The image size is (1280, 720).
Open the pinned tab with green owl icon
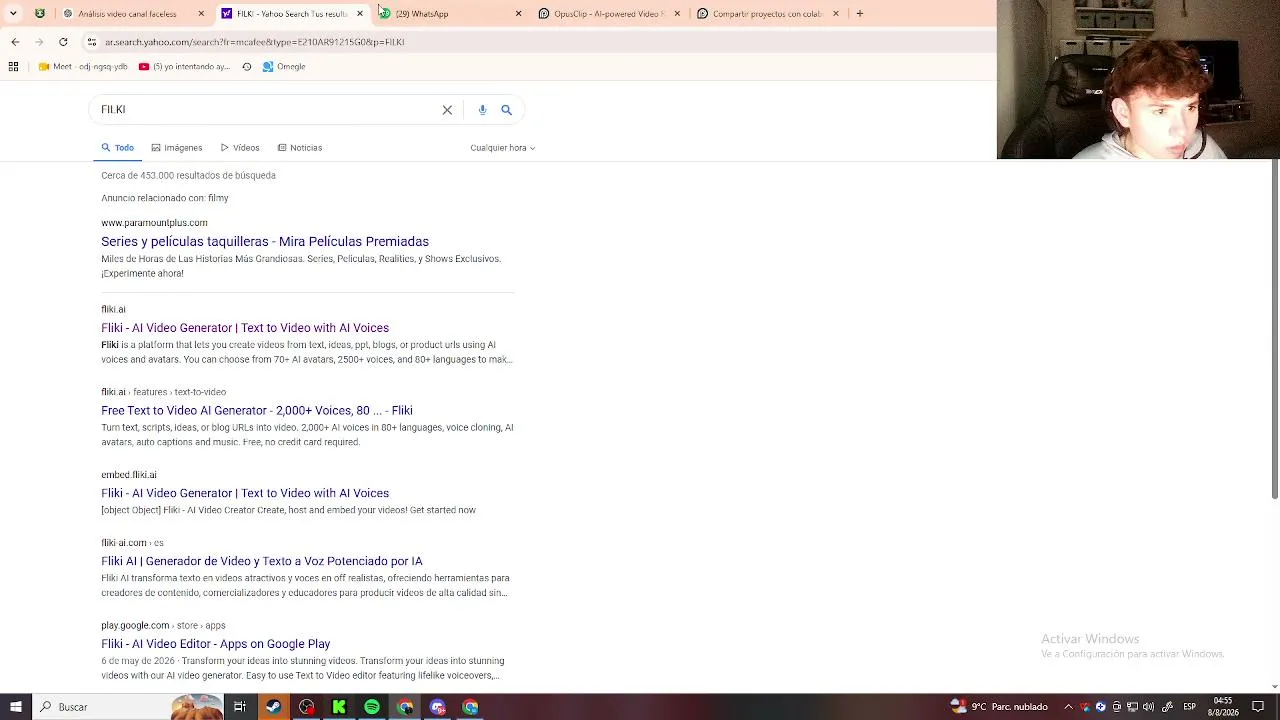40,14
